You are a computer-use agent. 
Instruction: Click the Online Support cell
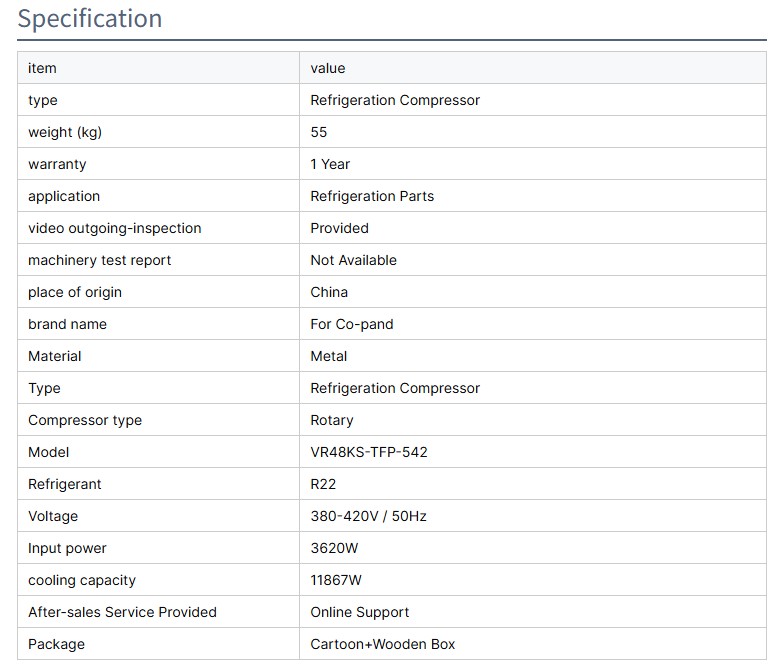(x=360, y=612)
